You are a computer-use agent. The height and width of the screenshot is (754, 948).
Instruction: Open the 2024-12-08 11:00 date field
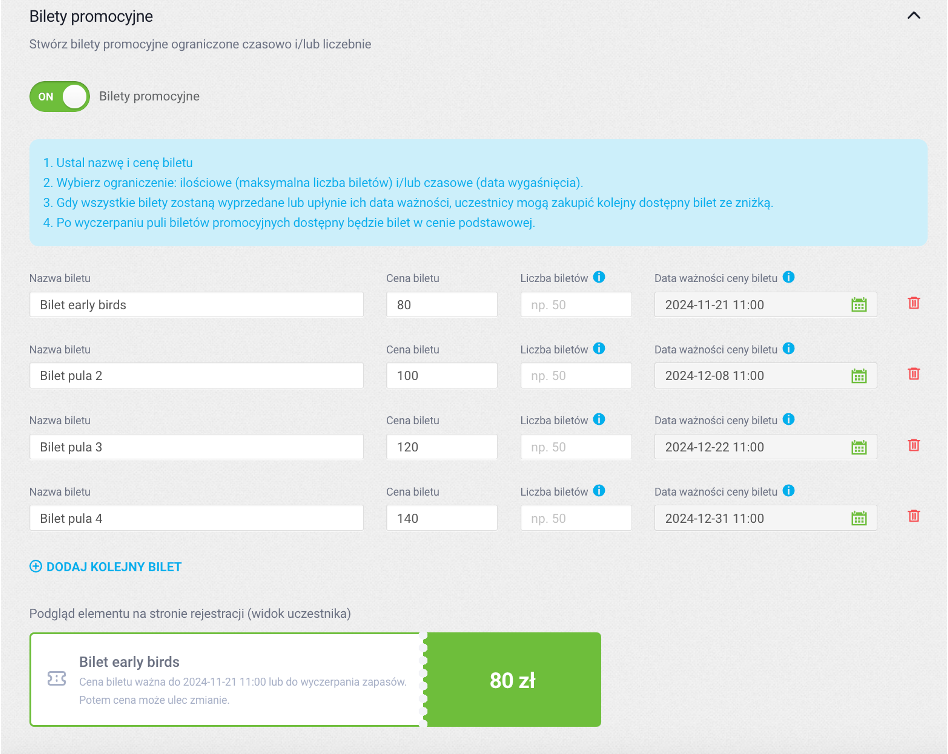(765, 375)
